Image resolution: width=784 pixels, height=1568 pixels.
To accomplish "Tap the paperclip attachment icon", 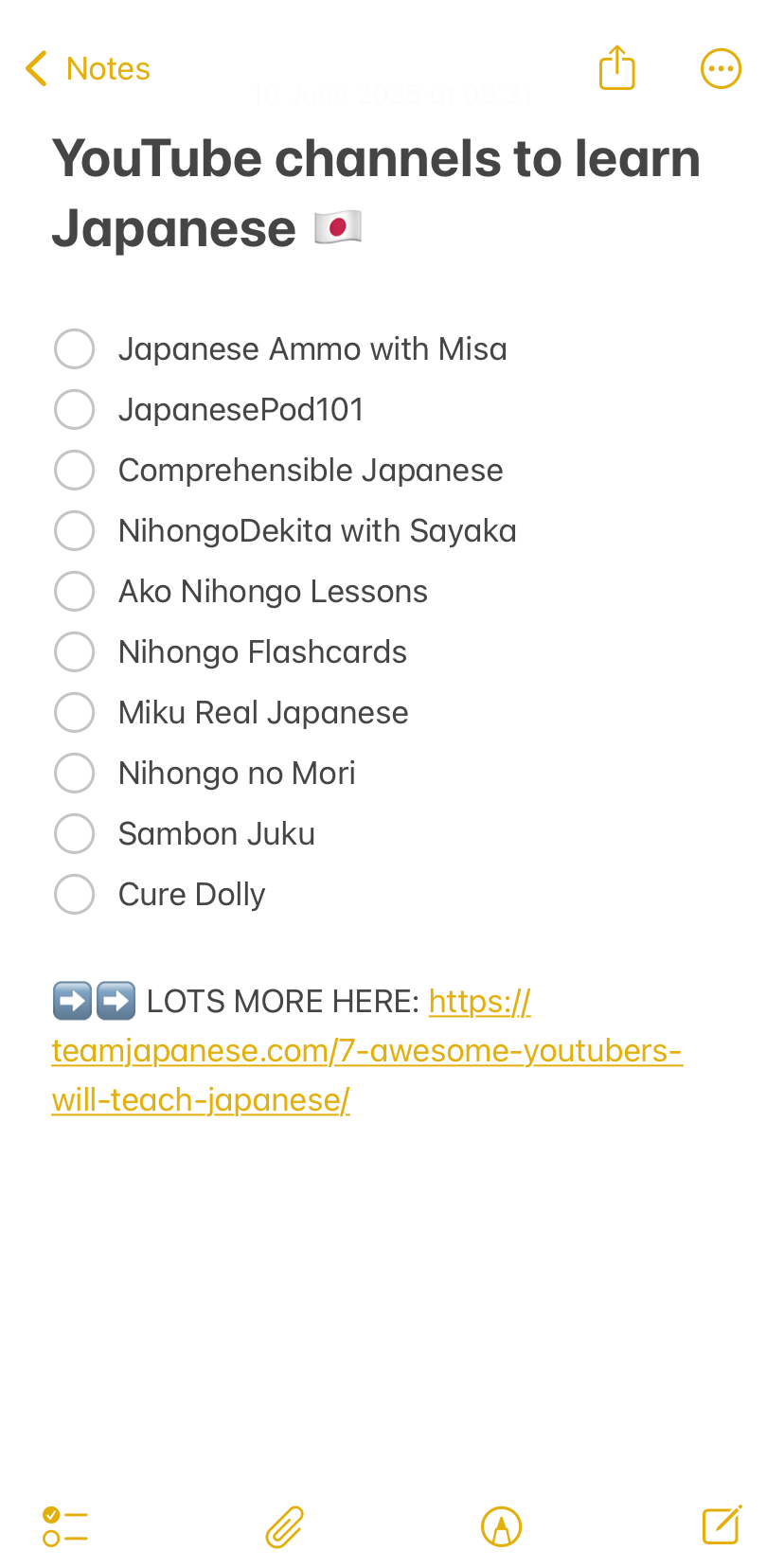I will click(x=284, y=1526).
